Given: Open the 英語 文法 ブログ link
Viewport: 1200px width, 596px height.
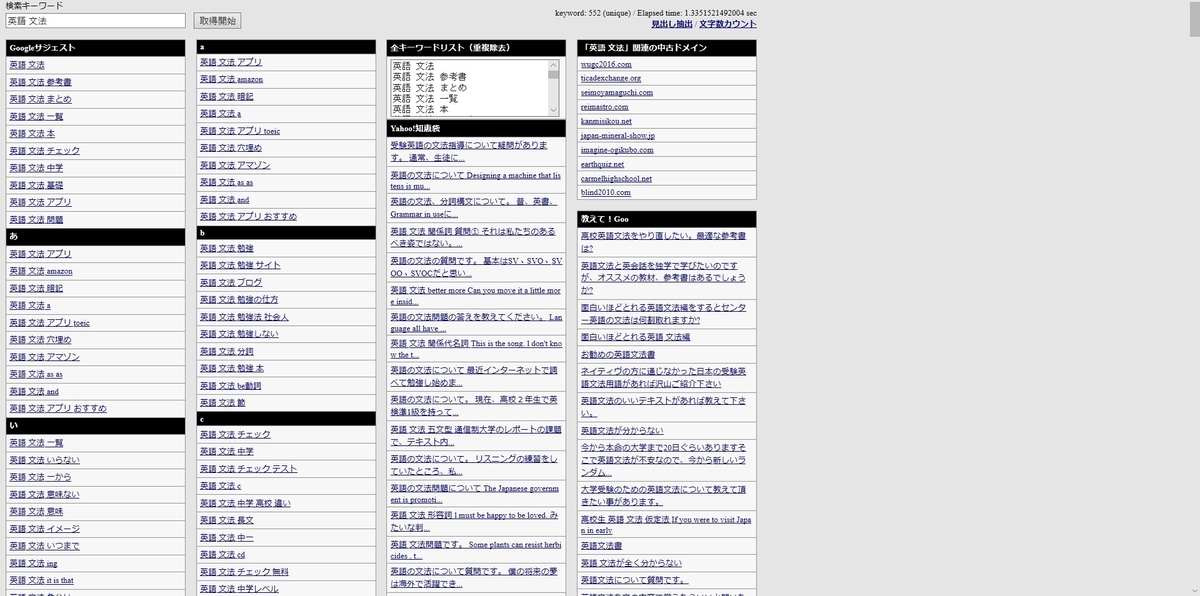Looking at the screenshot, I should pyautogui.click(x=231, y=283).
